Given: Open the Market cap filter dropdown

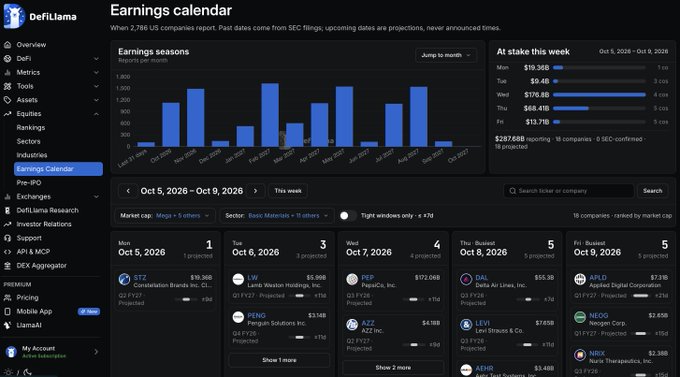Looking at the screenshot, I should (x=165, y=216).
